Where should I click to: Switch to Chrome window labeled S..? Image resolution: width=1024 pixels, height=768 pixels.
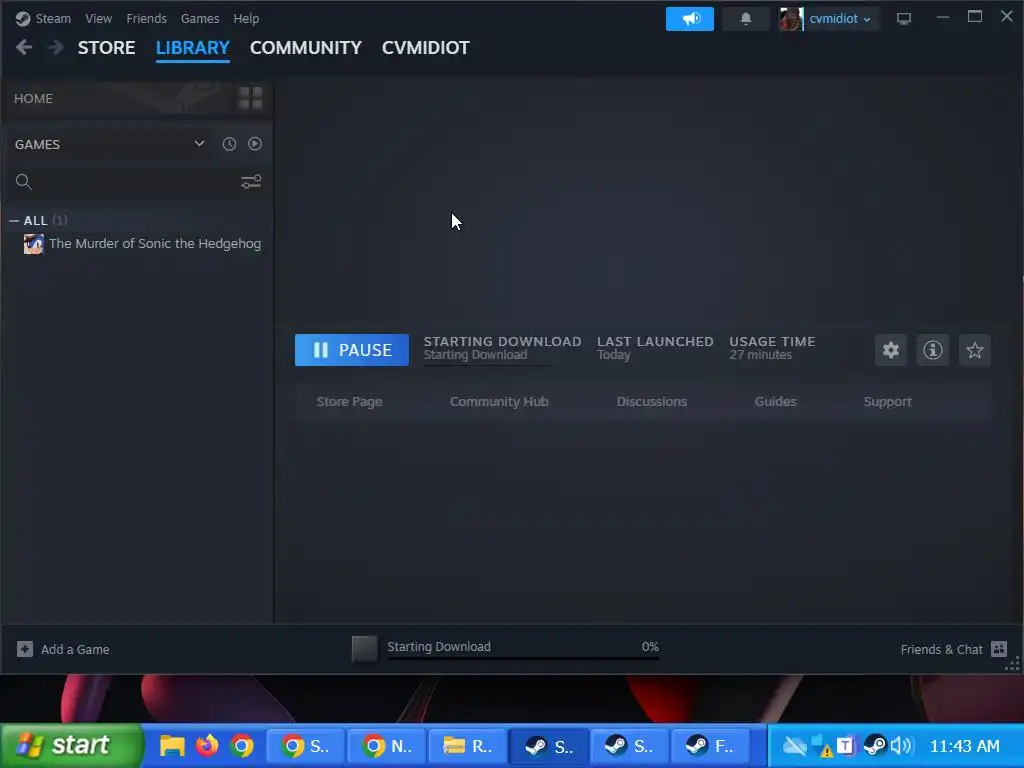pos(306,746)
